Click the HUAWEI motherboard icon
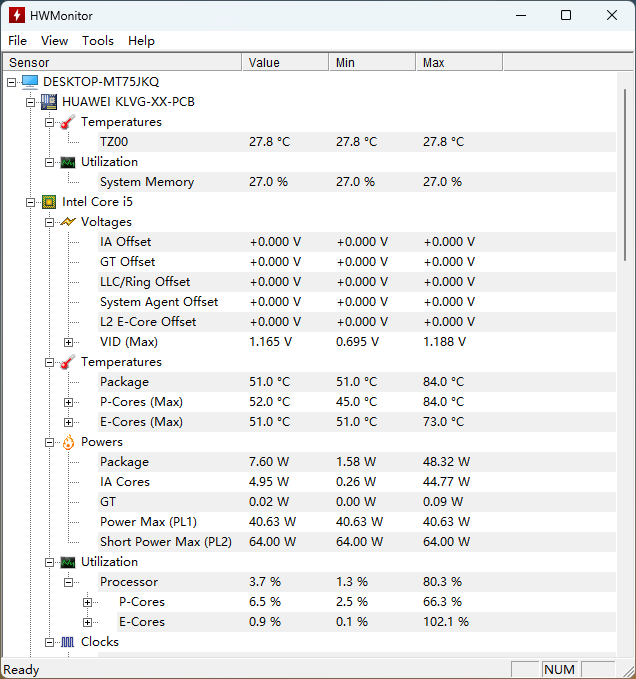Image resolution: width=636 pixels, height=679 pixels. point(49,102)
